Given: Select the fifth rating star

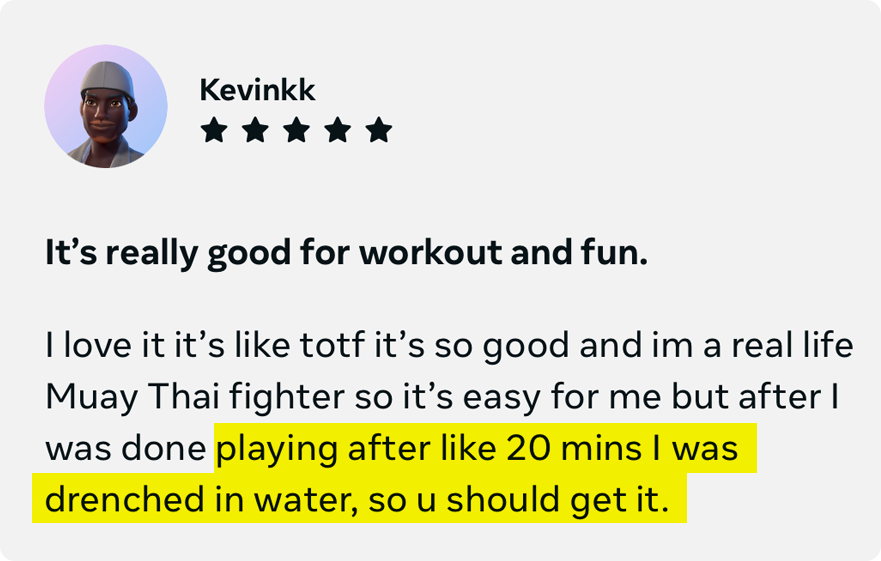Looking at the screenshot, I should pos(379,130).
